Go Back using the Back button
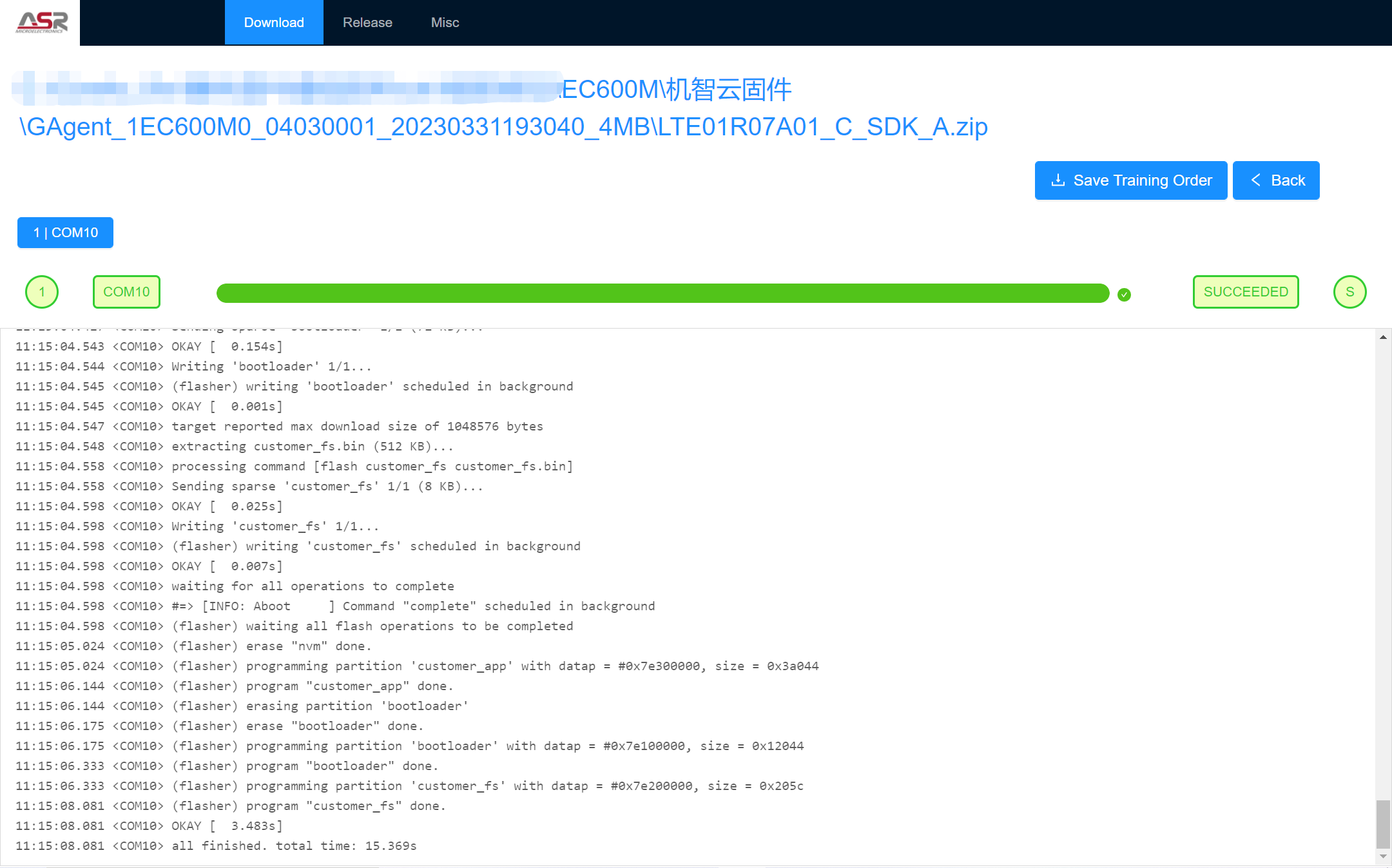 (x=1276, y=180)
